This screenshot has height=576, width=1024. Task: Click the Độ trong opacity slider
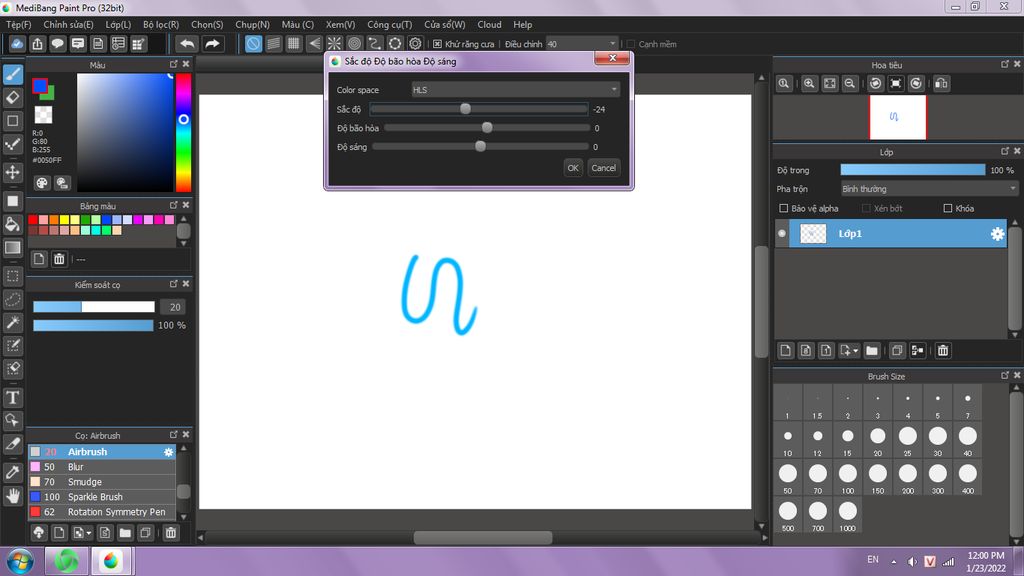[913, 170]
